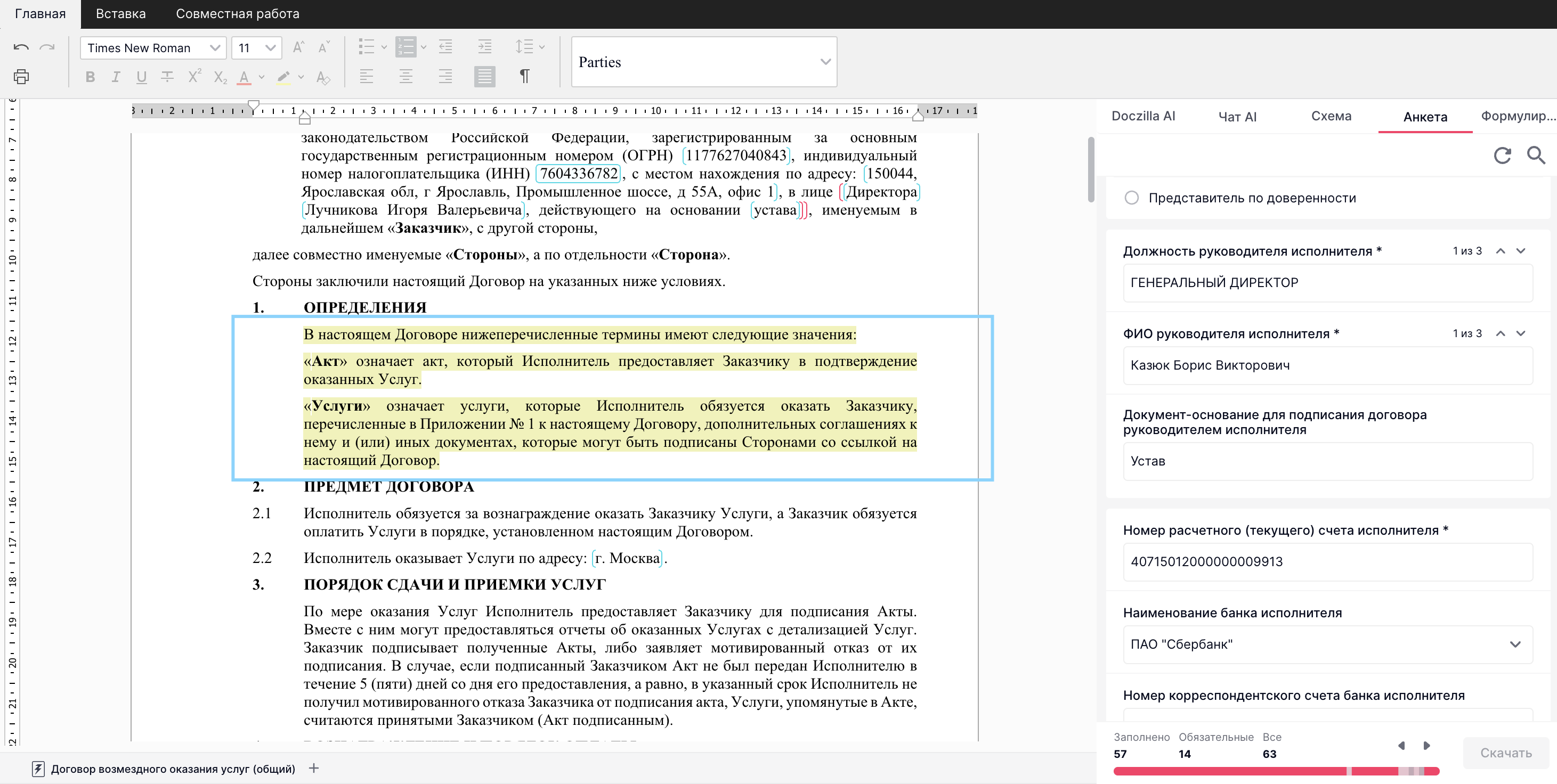
Task: Select Представитель по доверенности radio button
Action: [x=1131, y=198]
